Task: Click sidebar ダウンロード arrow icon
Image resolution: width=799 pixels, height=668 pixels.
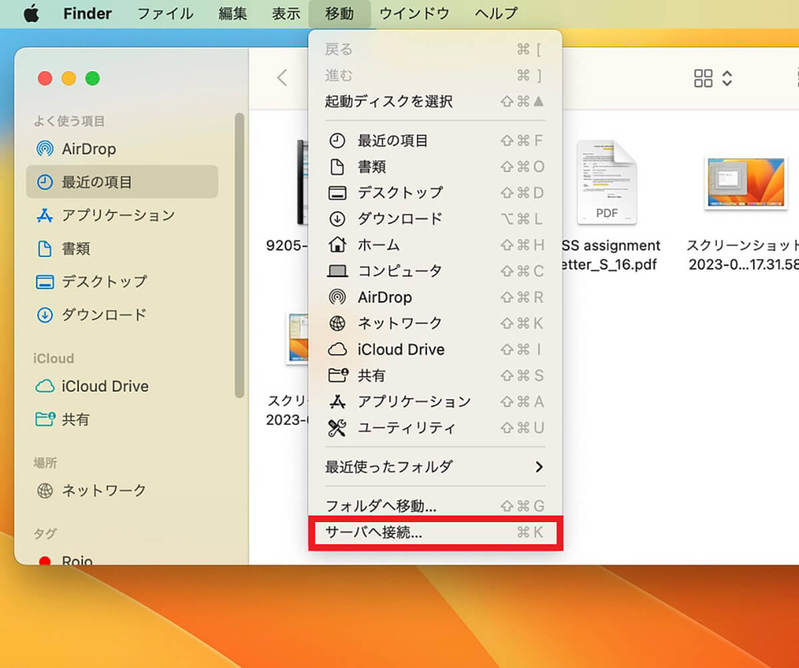Action: [45, 315]
